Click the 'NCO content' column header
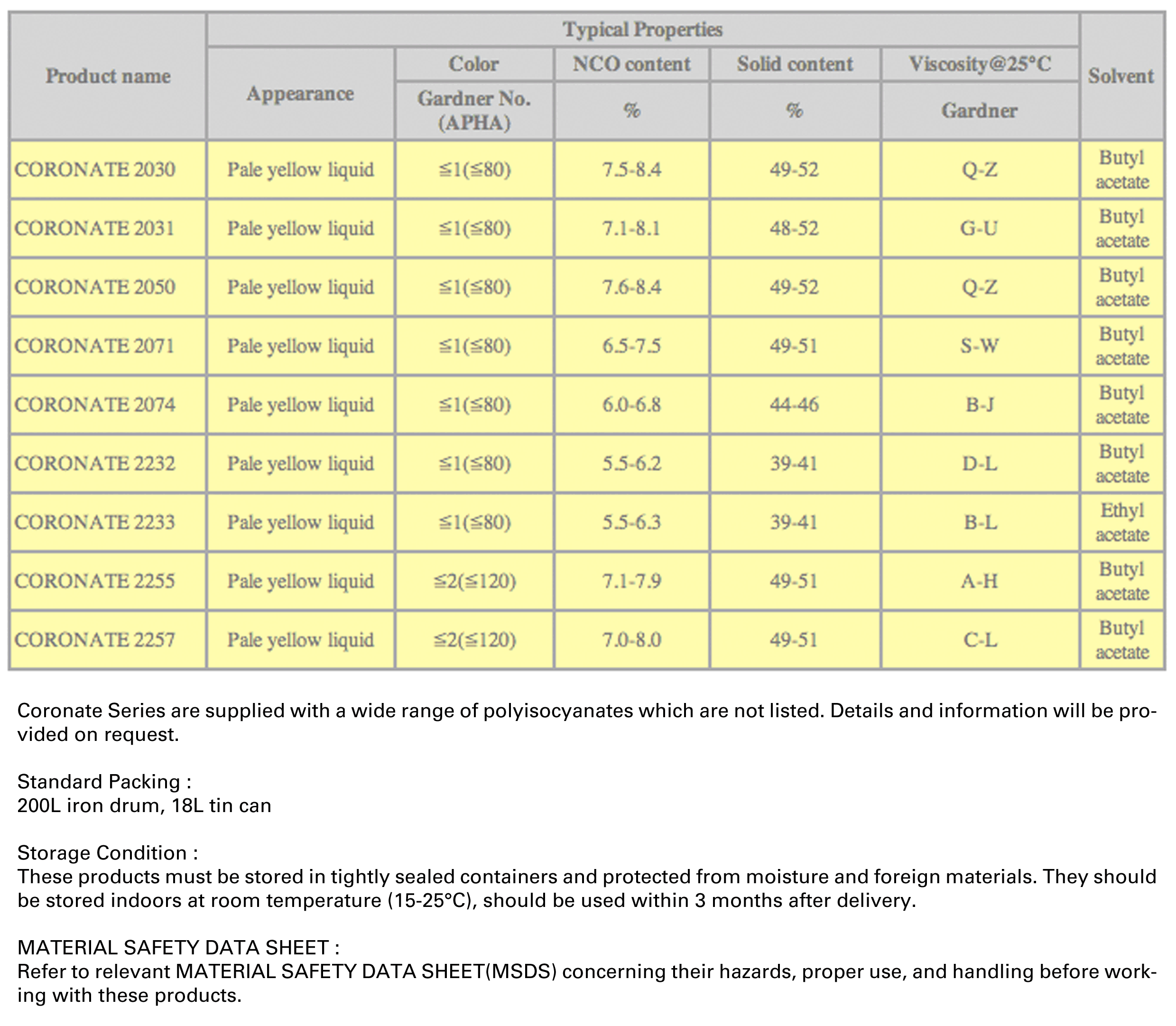 click(x=632, y=64)
